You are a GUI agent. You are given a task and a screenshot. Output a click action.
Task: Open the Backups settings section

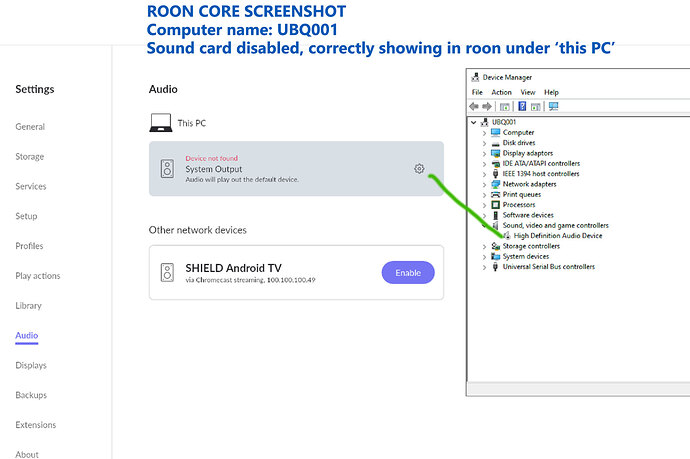pyautogui.click(x=31, y=395)
